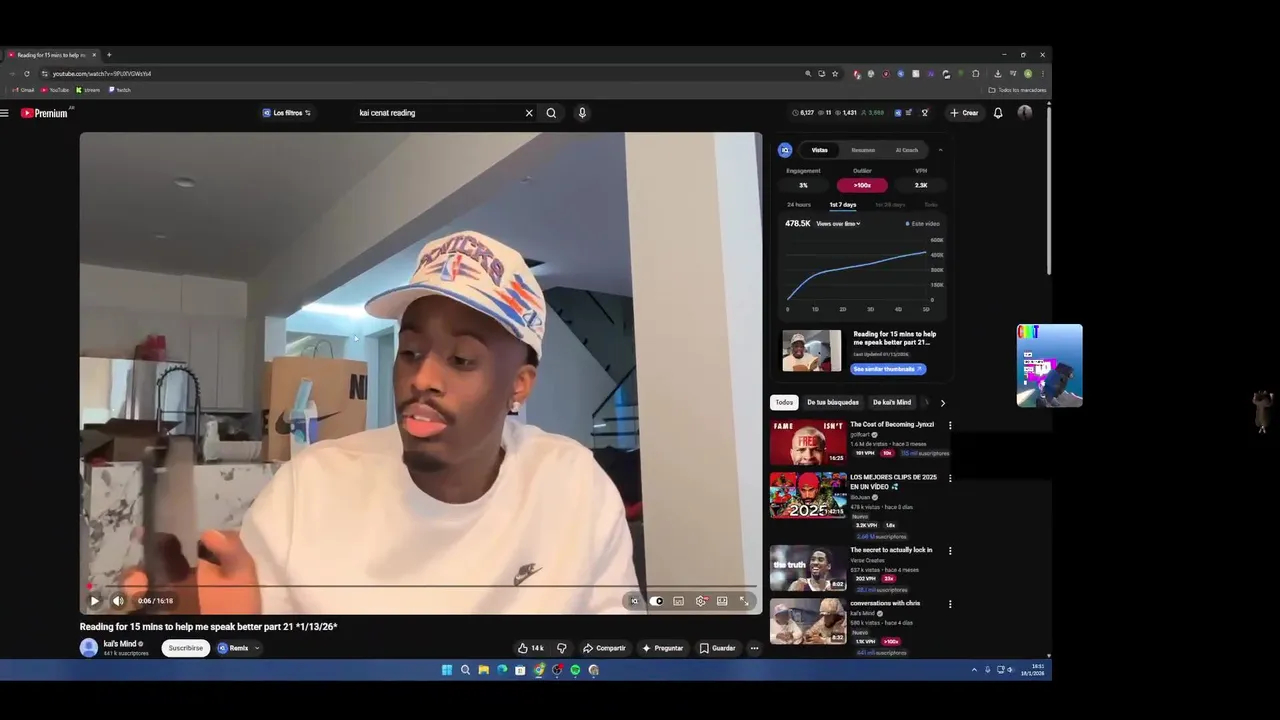This screenshot has width=1280, height=720.
Task: Like the video showing 14 k
Action: point(530,648)
